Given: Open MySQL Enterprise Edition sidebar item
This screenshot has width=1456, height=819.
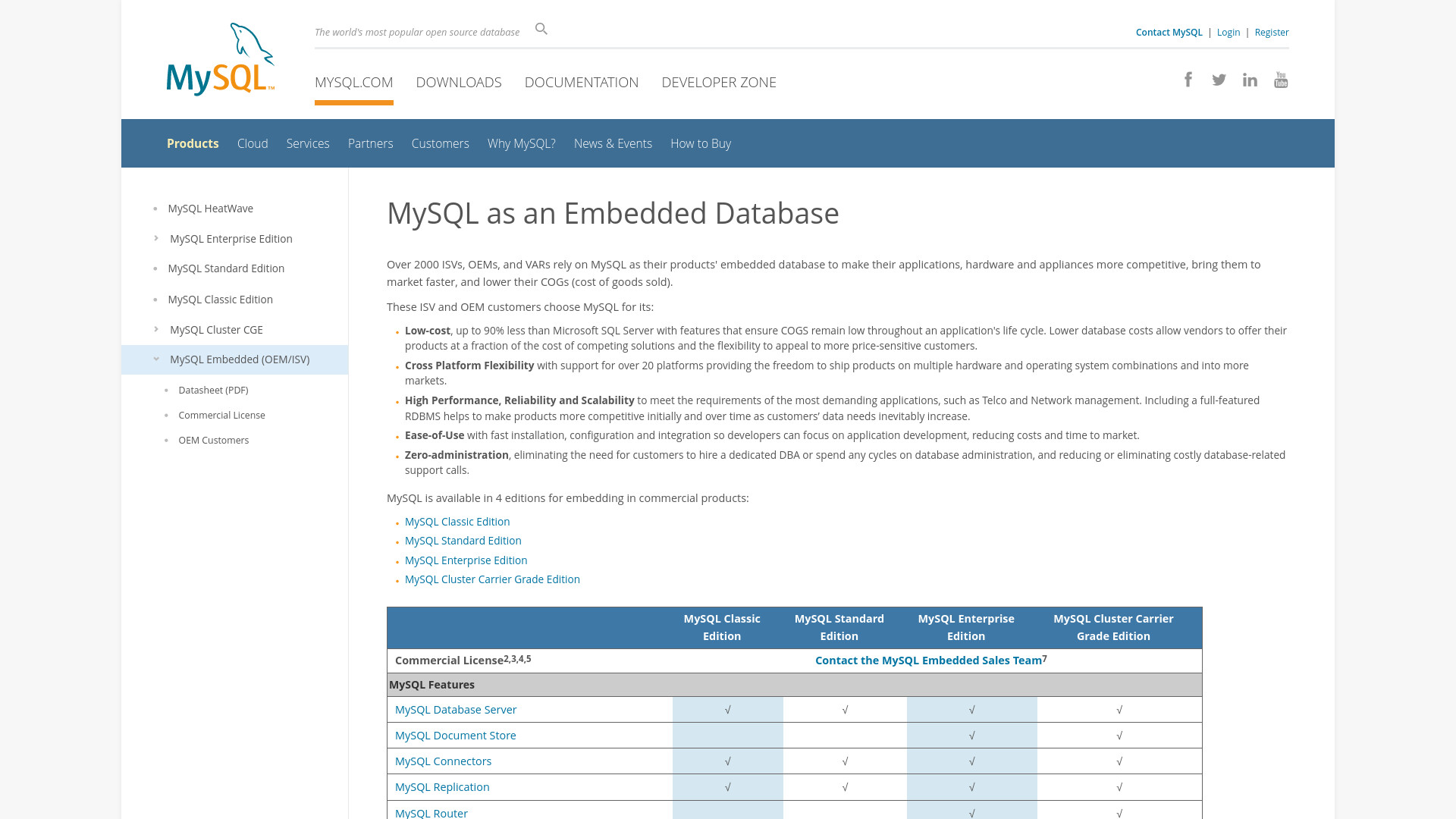Looking at the screenshot, I should [x=231, y=238].
